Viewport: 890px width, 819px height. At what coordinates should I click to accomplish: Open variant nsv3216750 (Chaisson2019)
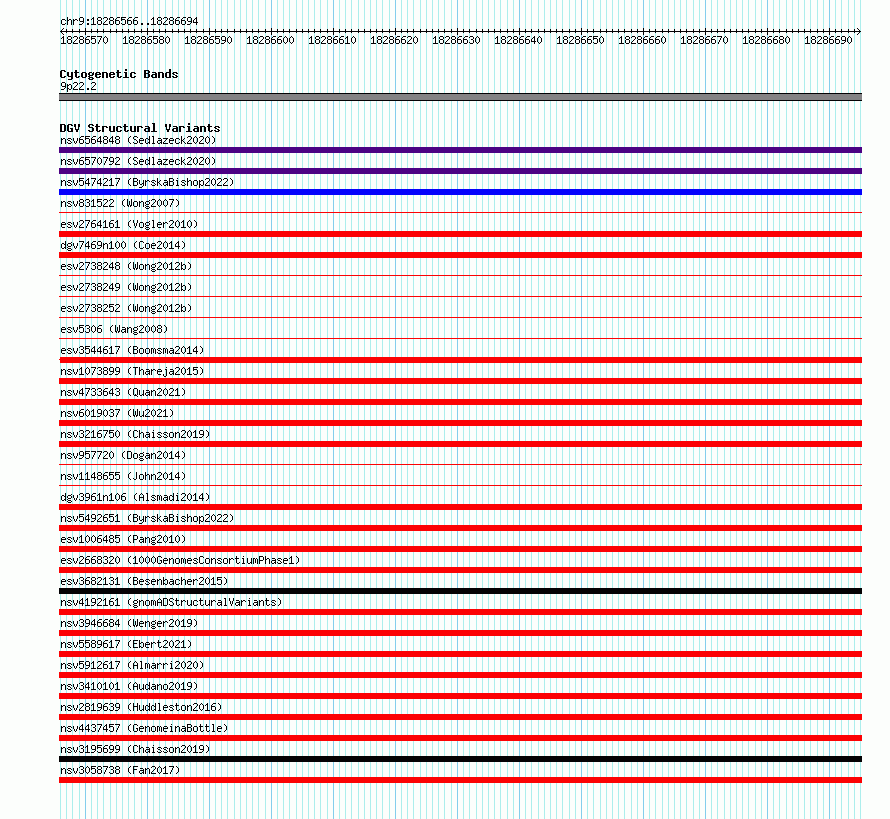pyautogui.click(x=135, y=434)
